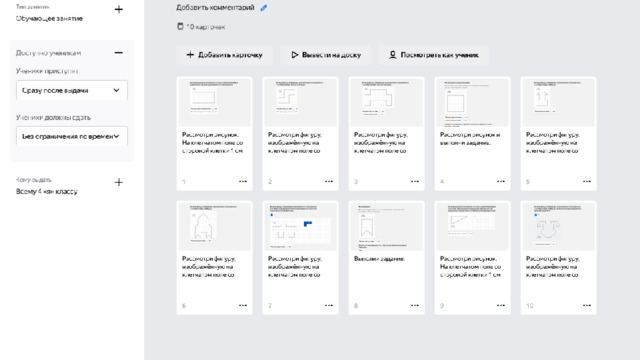Open the thumbnail of card 7
This screenshot has height=360, width=640.
(x=300, y=226)
